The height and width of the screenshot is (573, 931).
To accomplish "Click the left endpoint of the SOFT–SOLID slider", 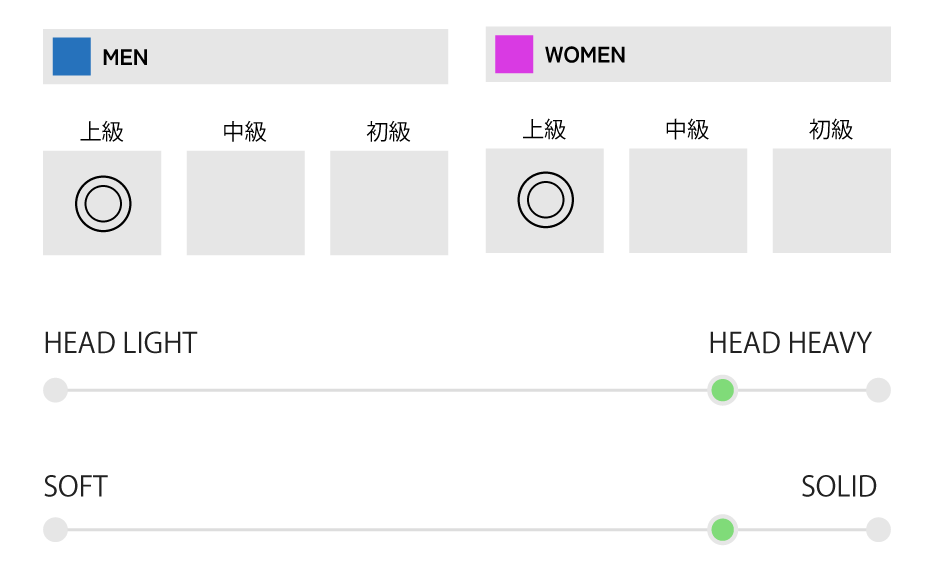I will 56,530.
